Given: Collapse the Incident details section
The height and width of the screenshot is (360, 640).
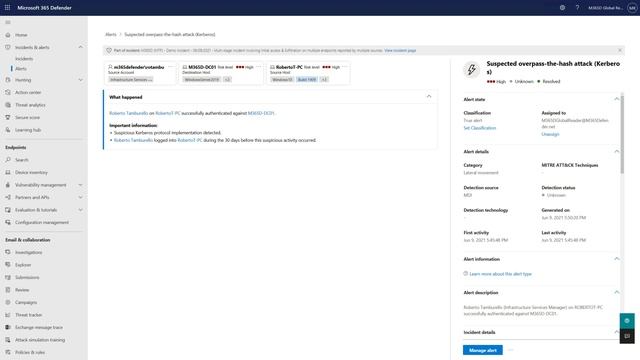Looking at the screenshot, I should [x=616, y=332].
